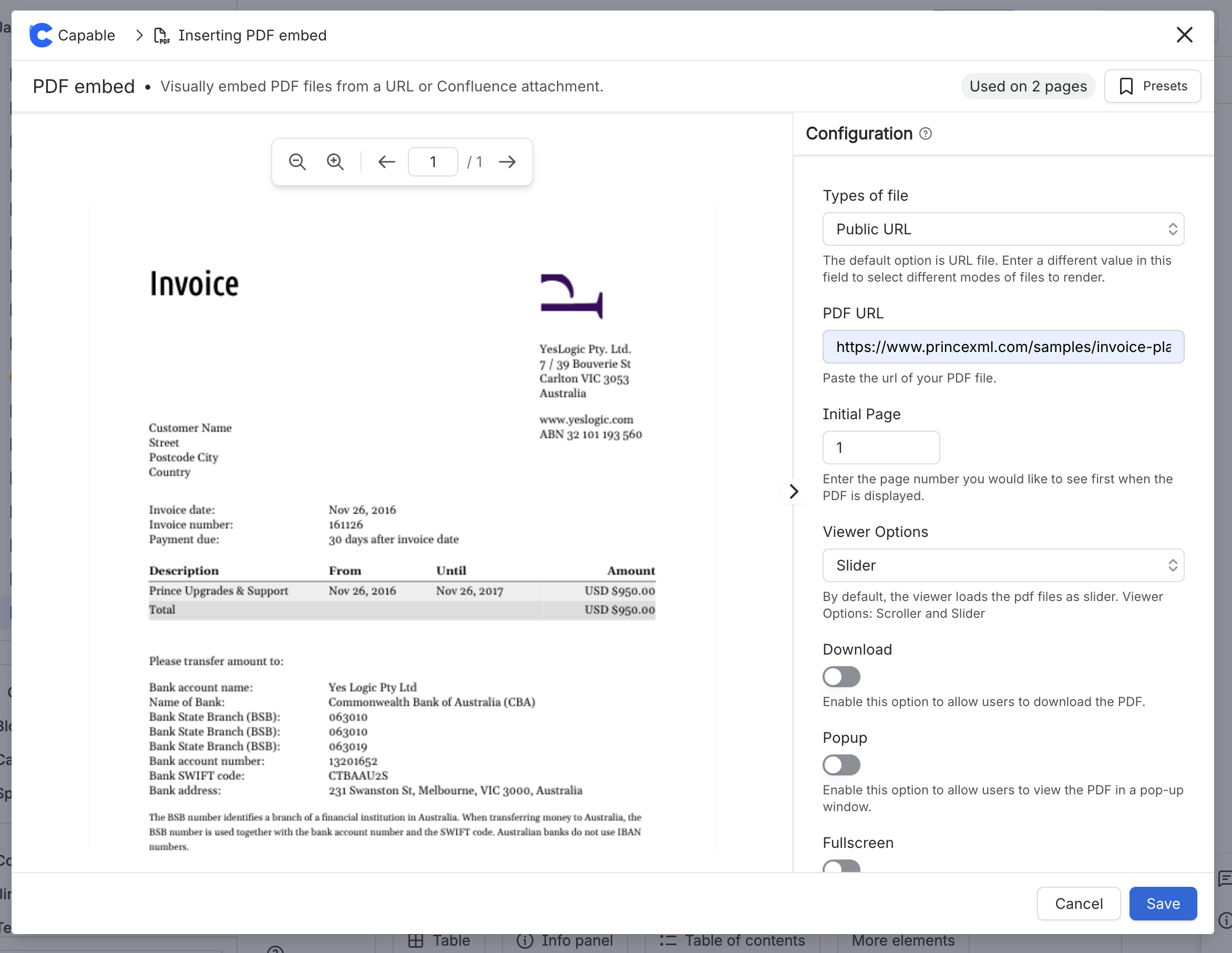Go to next PDF page arrow
The image size is (1232, 953).
507,162
